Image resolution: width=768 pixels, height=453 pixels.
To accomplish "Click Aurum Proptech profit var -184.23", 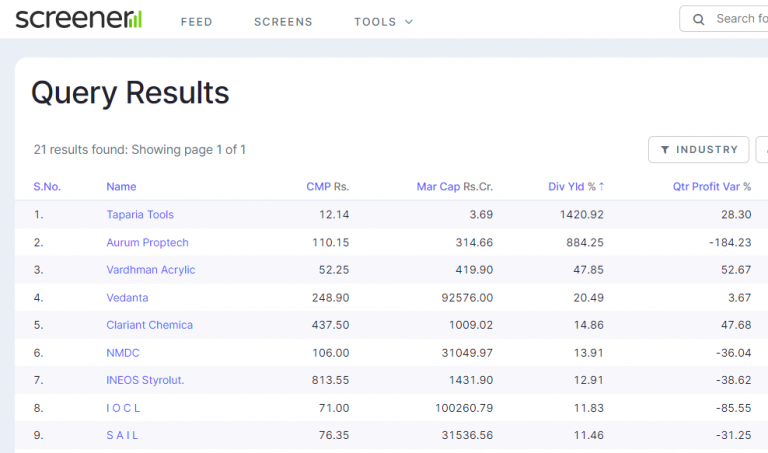I will click(730, 242).
